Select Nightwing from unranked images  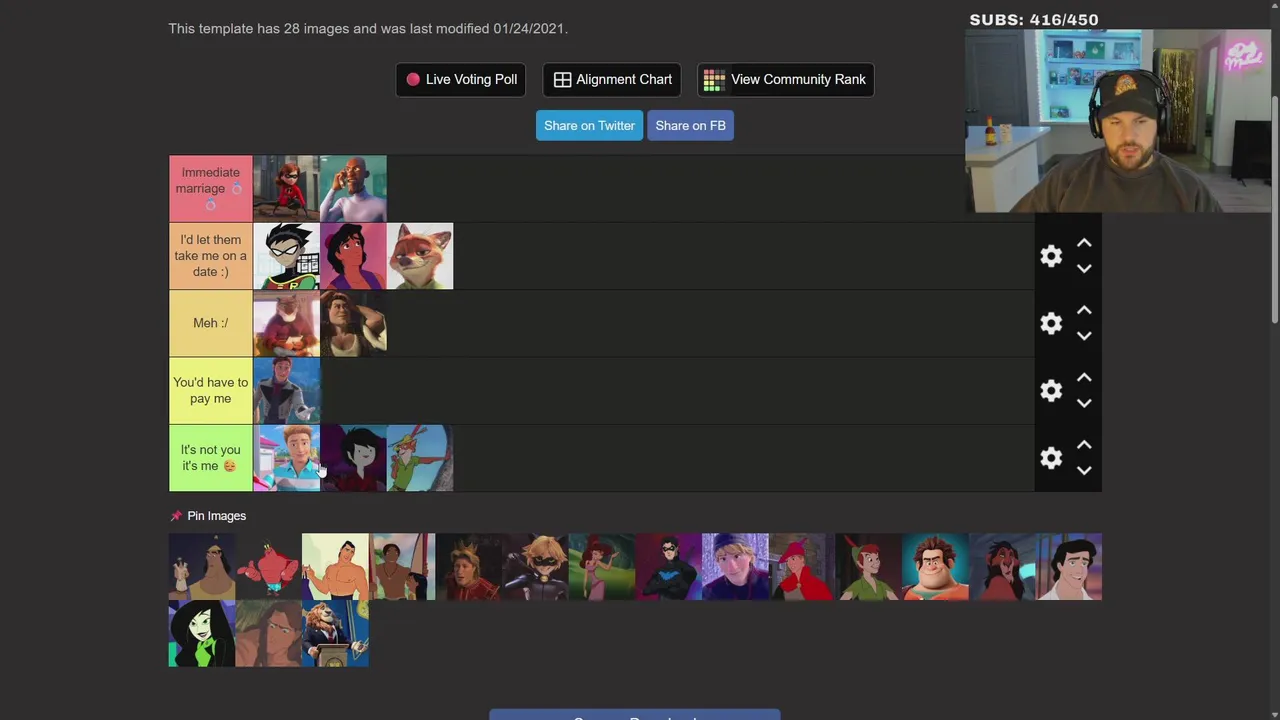669,567
